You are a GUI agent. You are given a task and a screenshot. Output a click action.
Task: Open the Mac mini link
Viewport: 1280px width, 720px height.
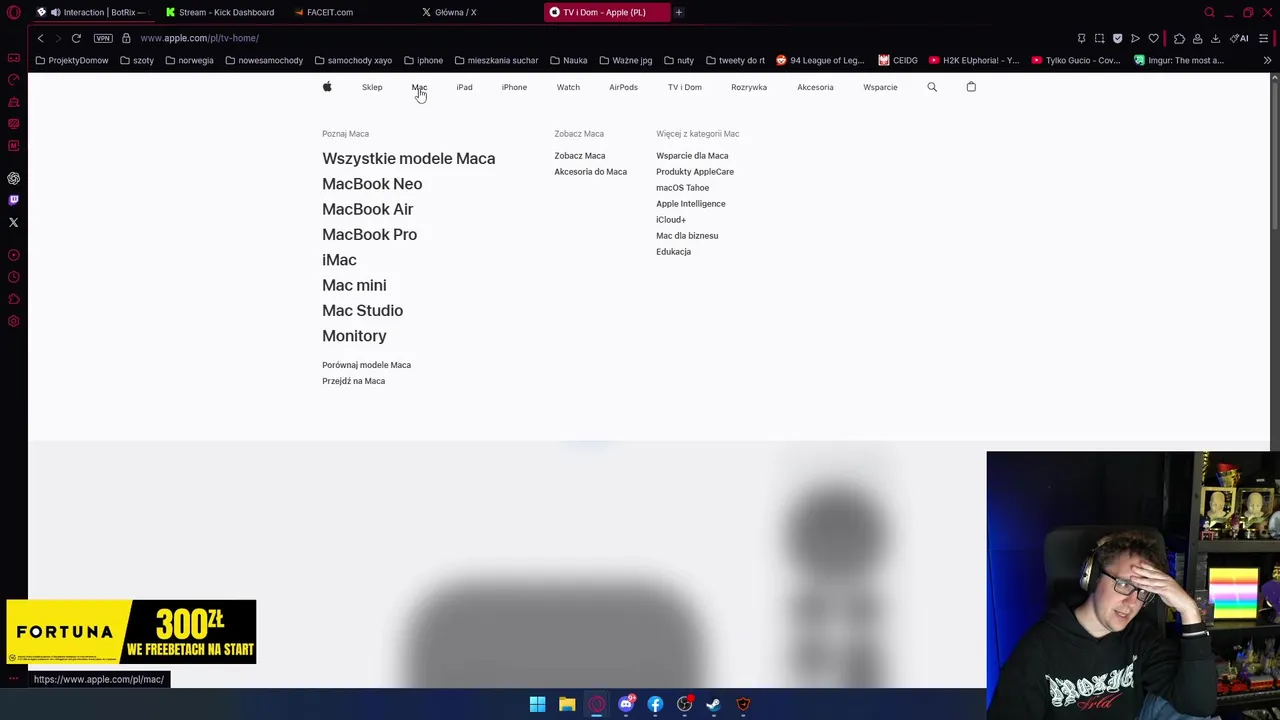[x=354, y=285]
